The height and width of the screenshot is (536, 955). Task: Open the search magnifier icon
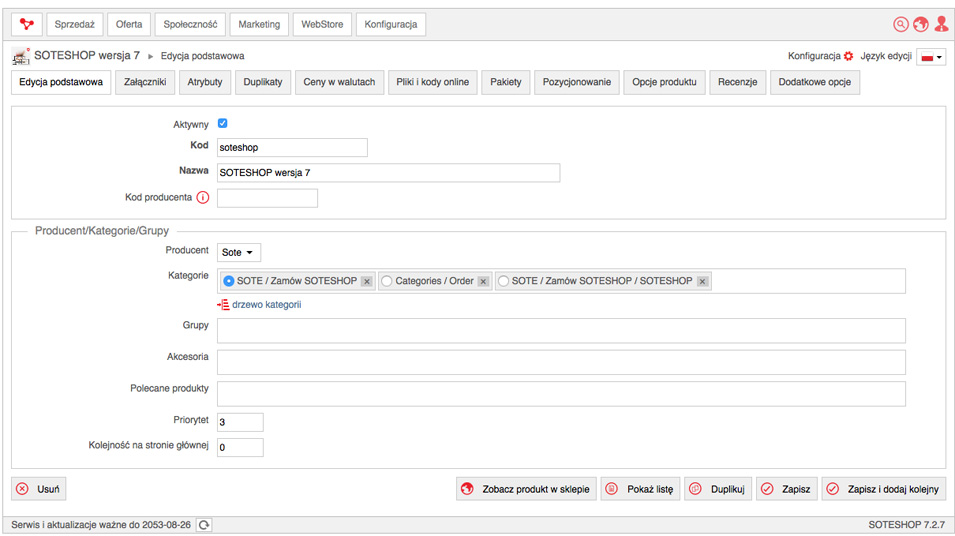point(900,24)
